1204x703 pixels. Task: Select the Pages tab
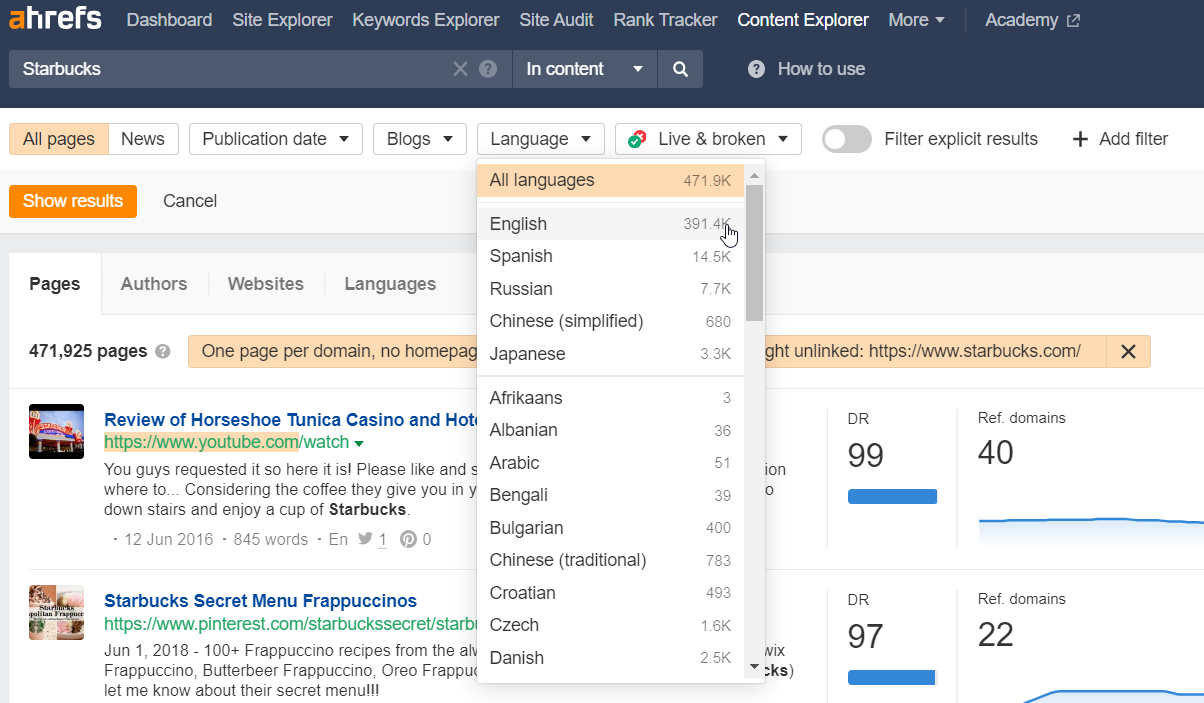pyautogui.click(x=55, y=284)
